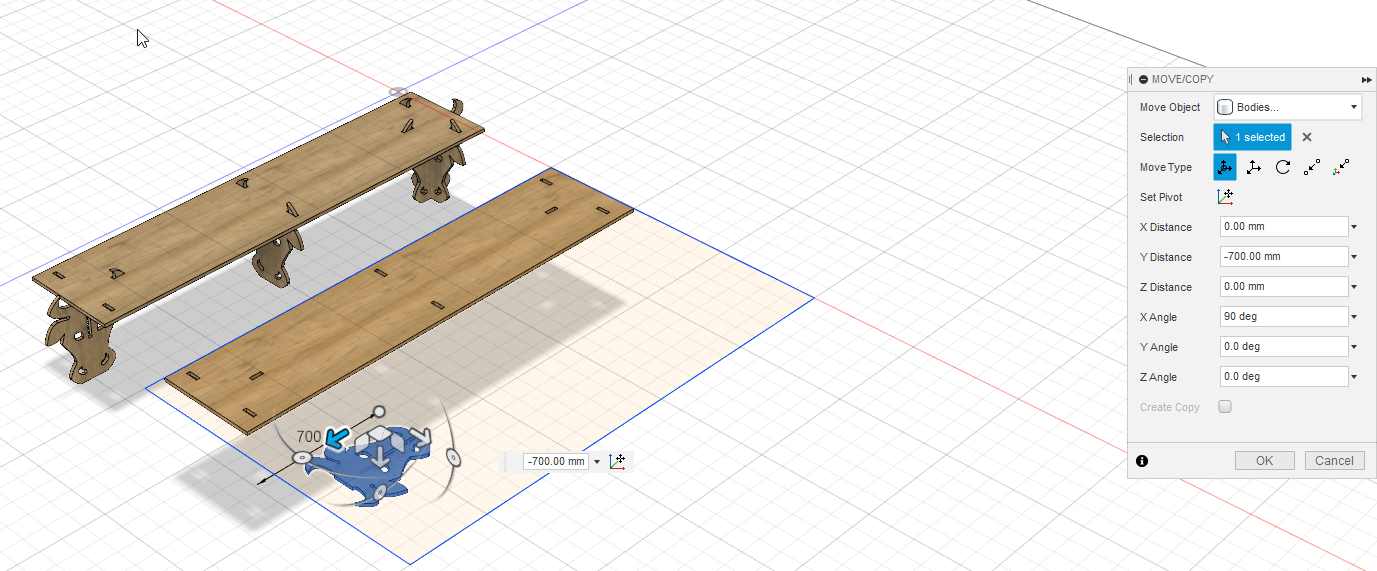Click the on-canvas -700.00 mm input box

coord(555,461)
